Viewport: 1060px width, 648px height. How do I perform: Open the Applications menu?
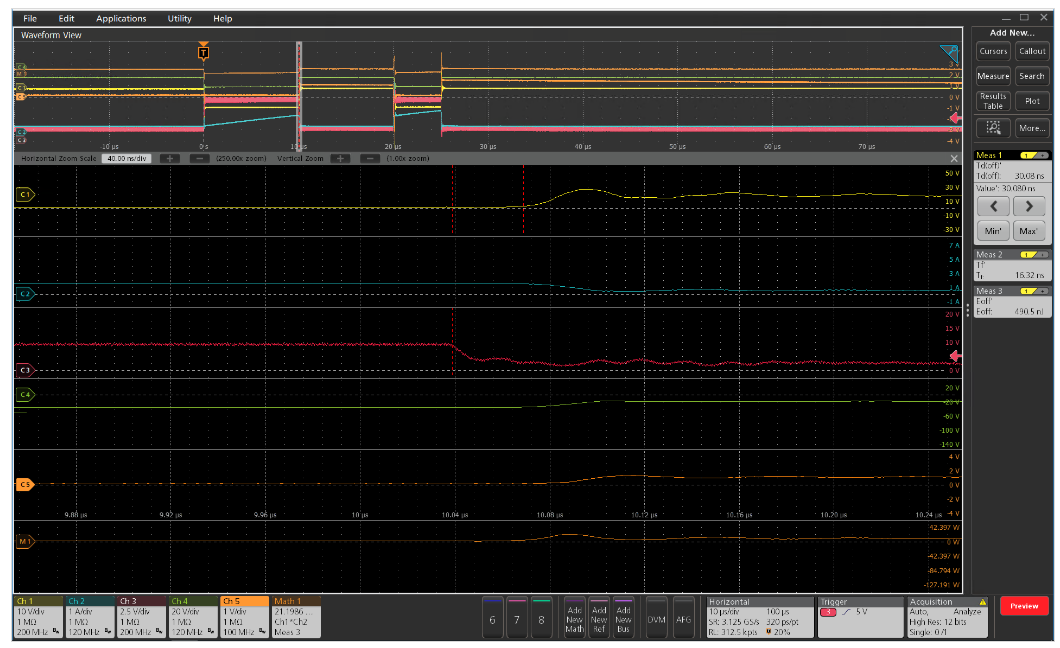[x=120, y=18]
